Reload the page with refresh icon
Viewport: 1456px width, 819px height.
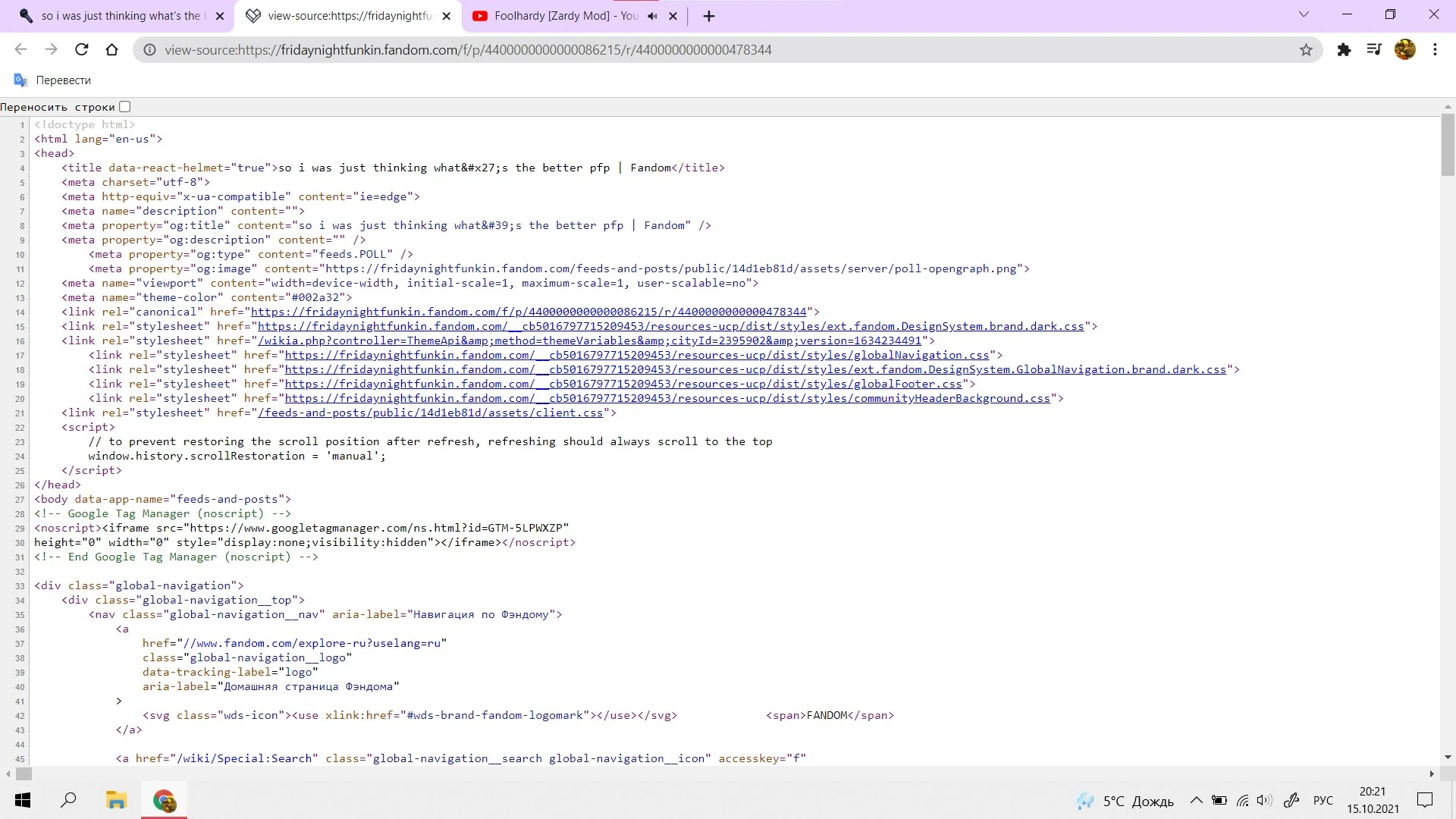[x=81, y=50]
